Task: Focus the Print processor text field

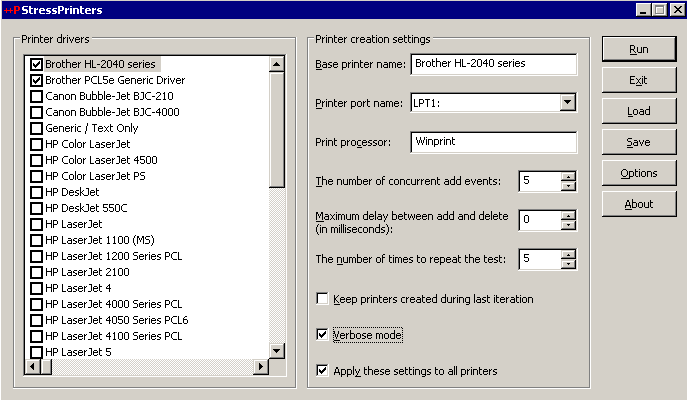Action: (494, 142)
